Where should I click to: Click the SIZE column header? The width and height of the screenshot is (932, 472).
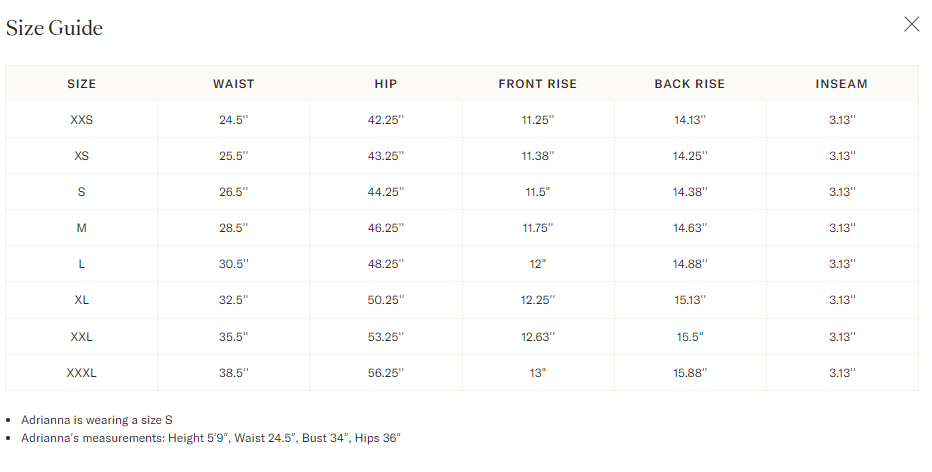[81, 84]
